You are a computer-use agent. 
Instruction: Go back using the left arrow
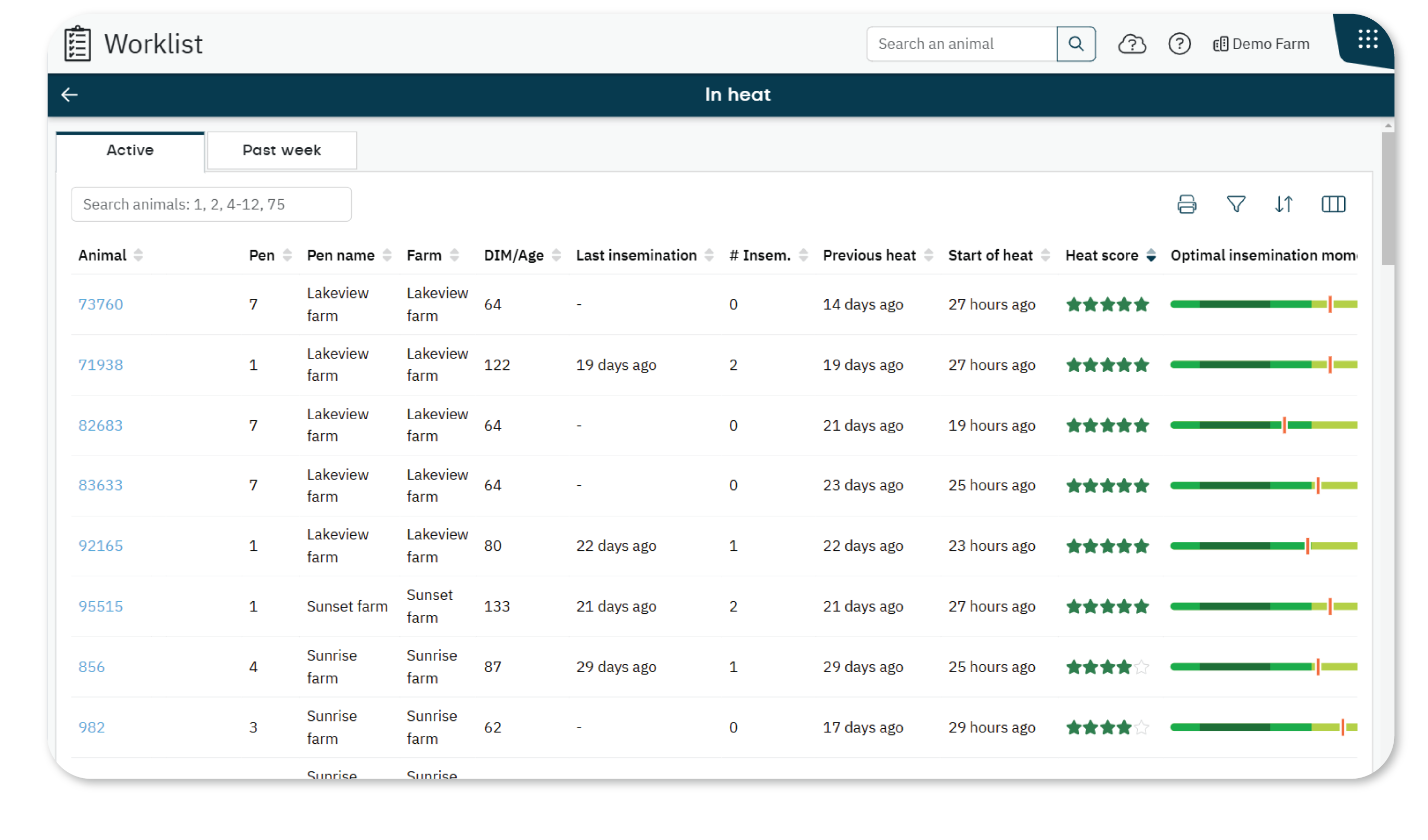pyautogui.click(x=69, y=95)
